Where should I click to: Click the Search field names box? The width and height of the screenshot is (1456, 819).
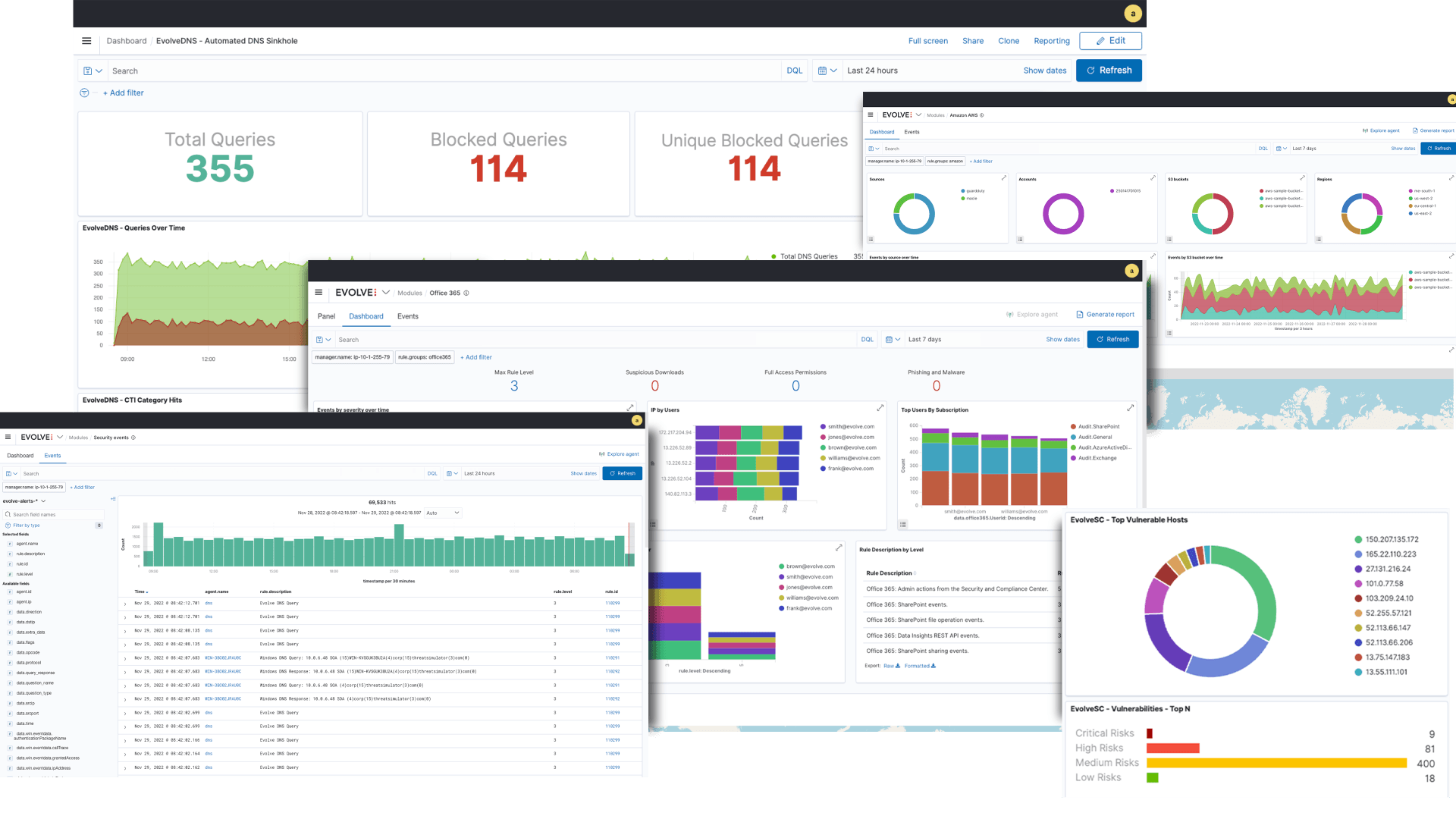(52, 514)
